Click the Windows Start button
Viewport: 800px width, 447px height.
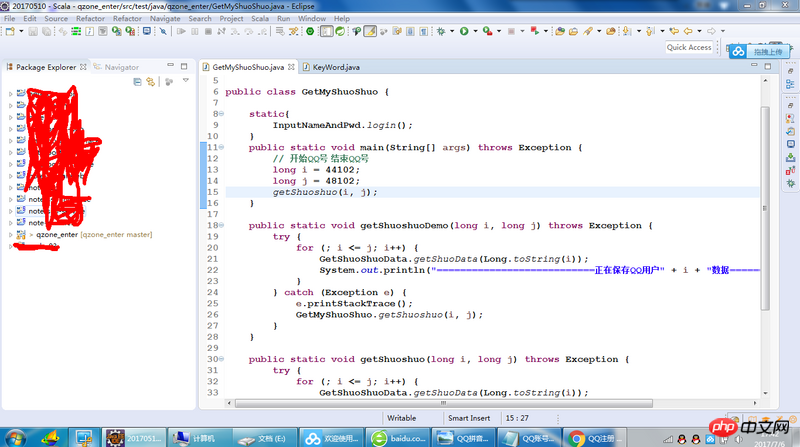point(14,438)
